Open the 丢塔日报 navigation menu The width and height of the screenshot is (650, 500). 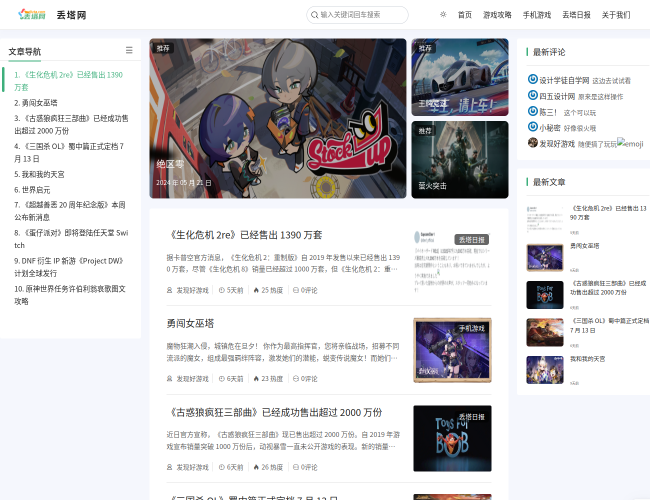(576, 15)
